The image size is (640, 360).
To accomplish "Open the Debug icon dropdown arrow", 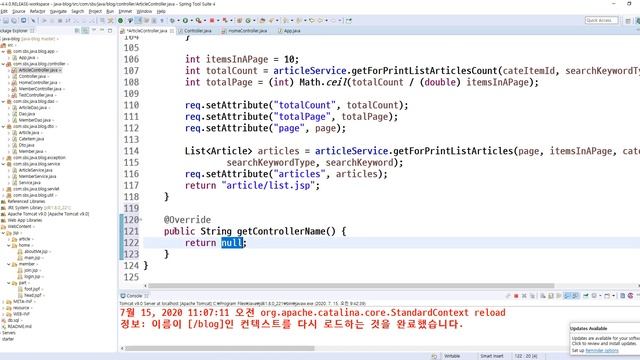I will click(x=178, y=20).
